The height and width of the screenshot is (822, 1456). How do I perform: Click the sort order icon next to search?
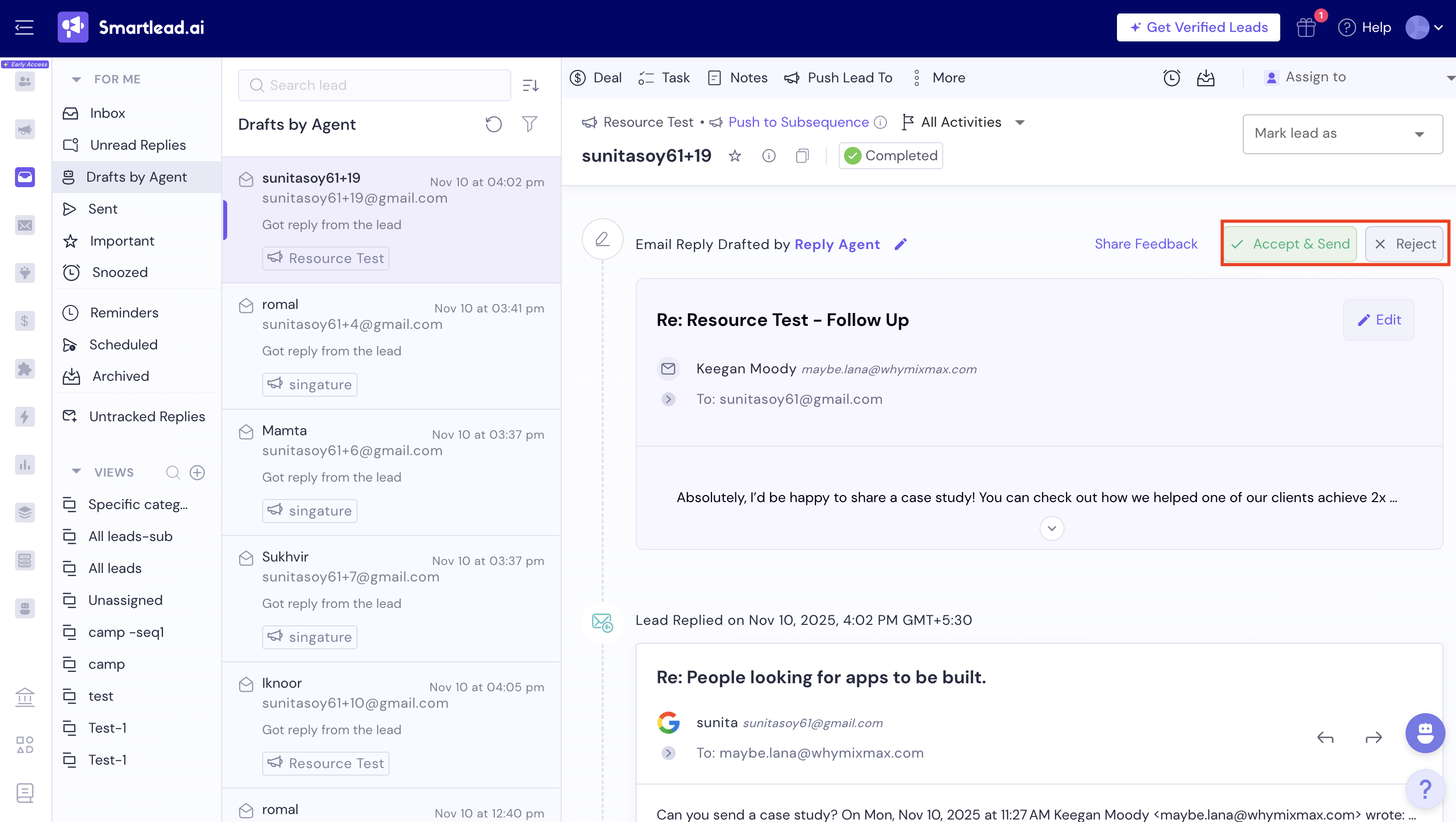(x=530, y=85)
